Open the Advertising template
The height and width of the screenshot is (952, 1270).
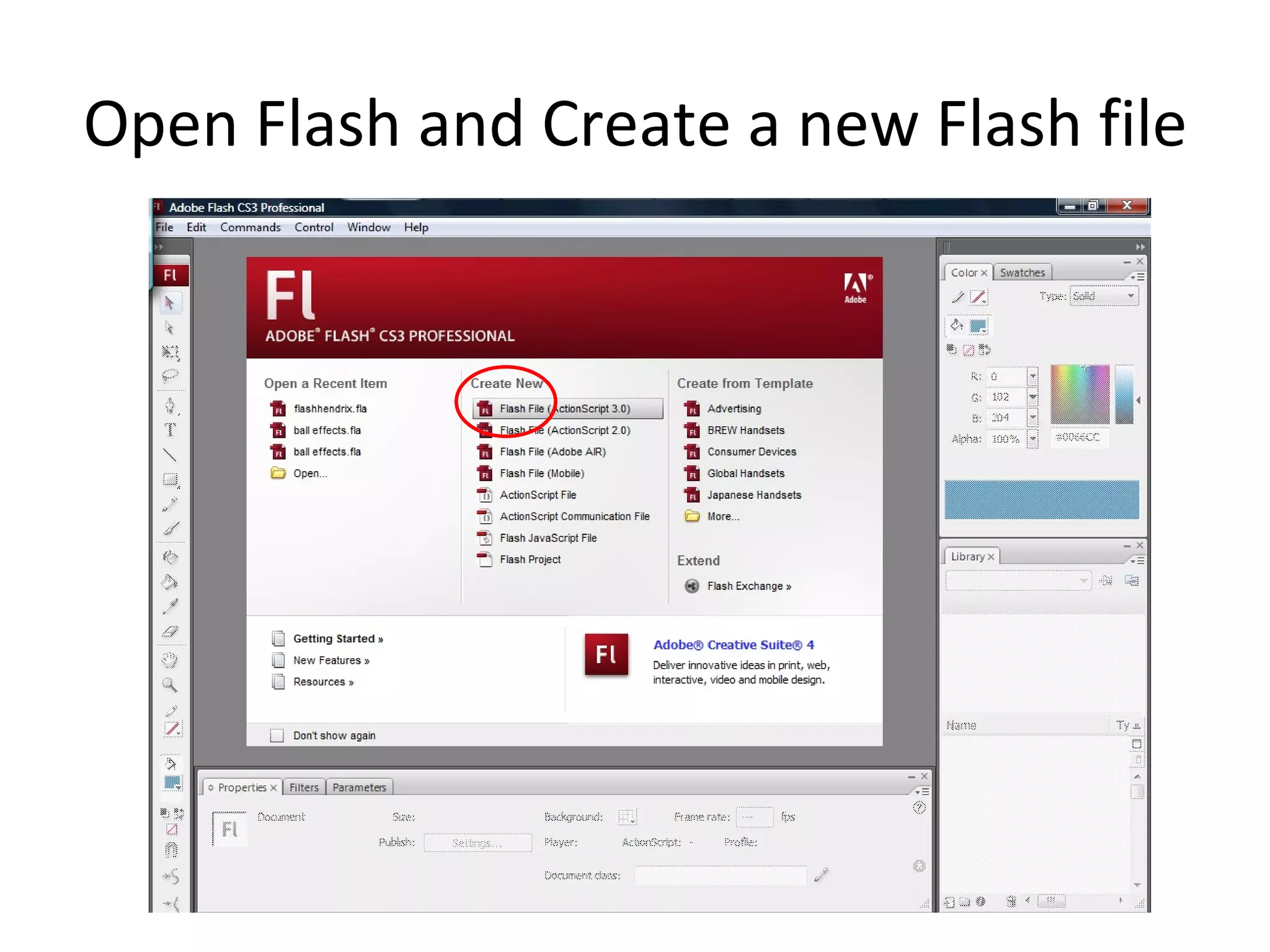tap(734, 408)
